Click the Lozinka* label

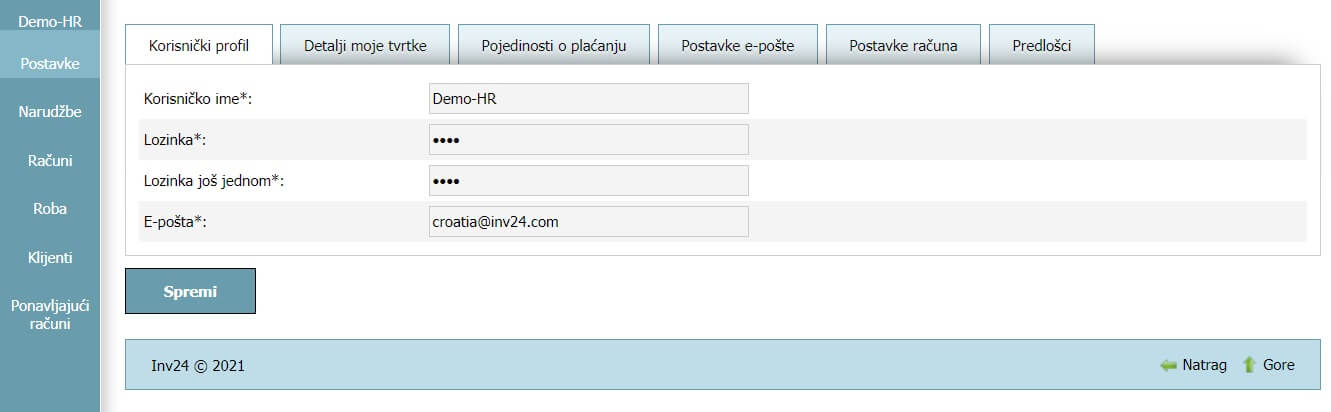coord(175,139)
